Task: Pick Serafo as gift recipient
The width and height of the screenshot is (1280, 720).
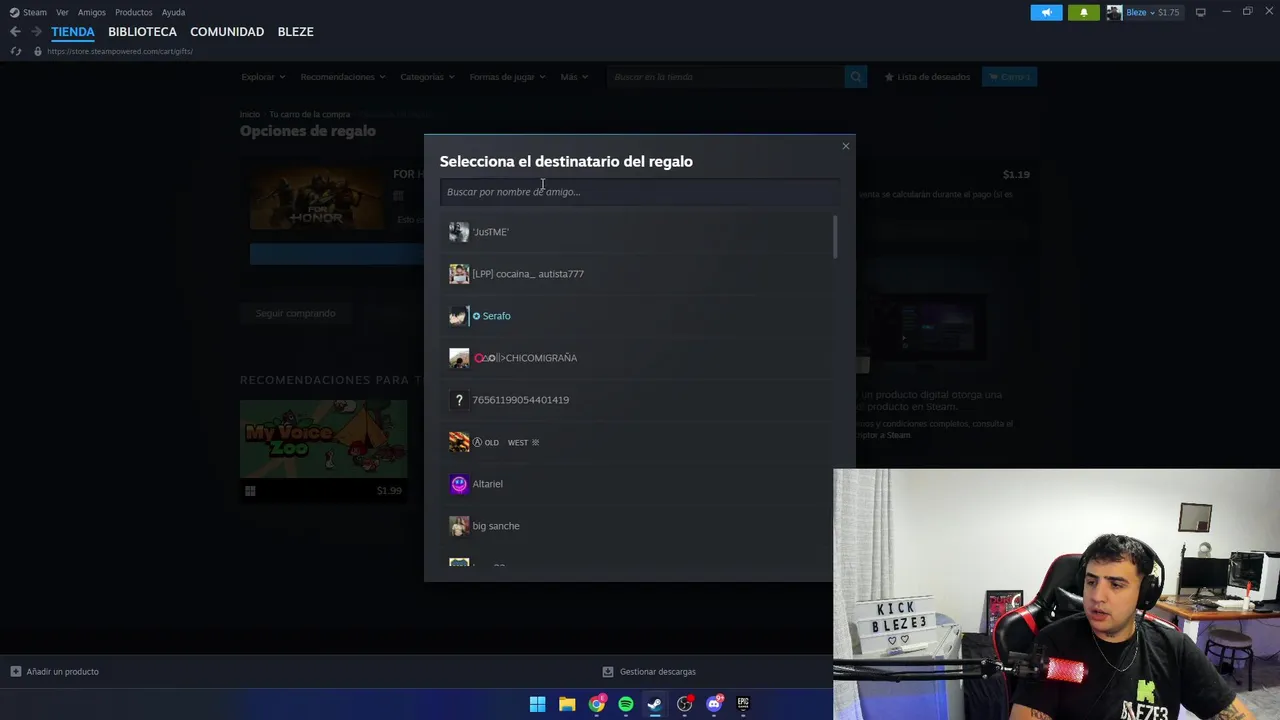Action: click(636, 316)
